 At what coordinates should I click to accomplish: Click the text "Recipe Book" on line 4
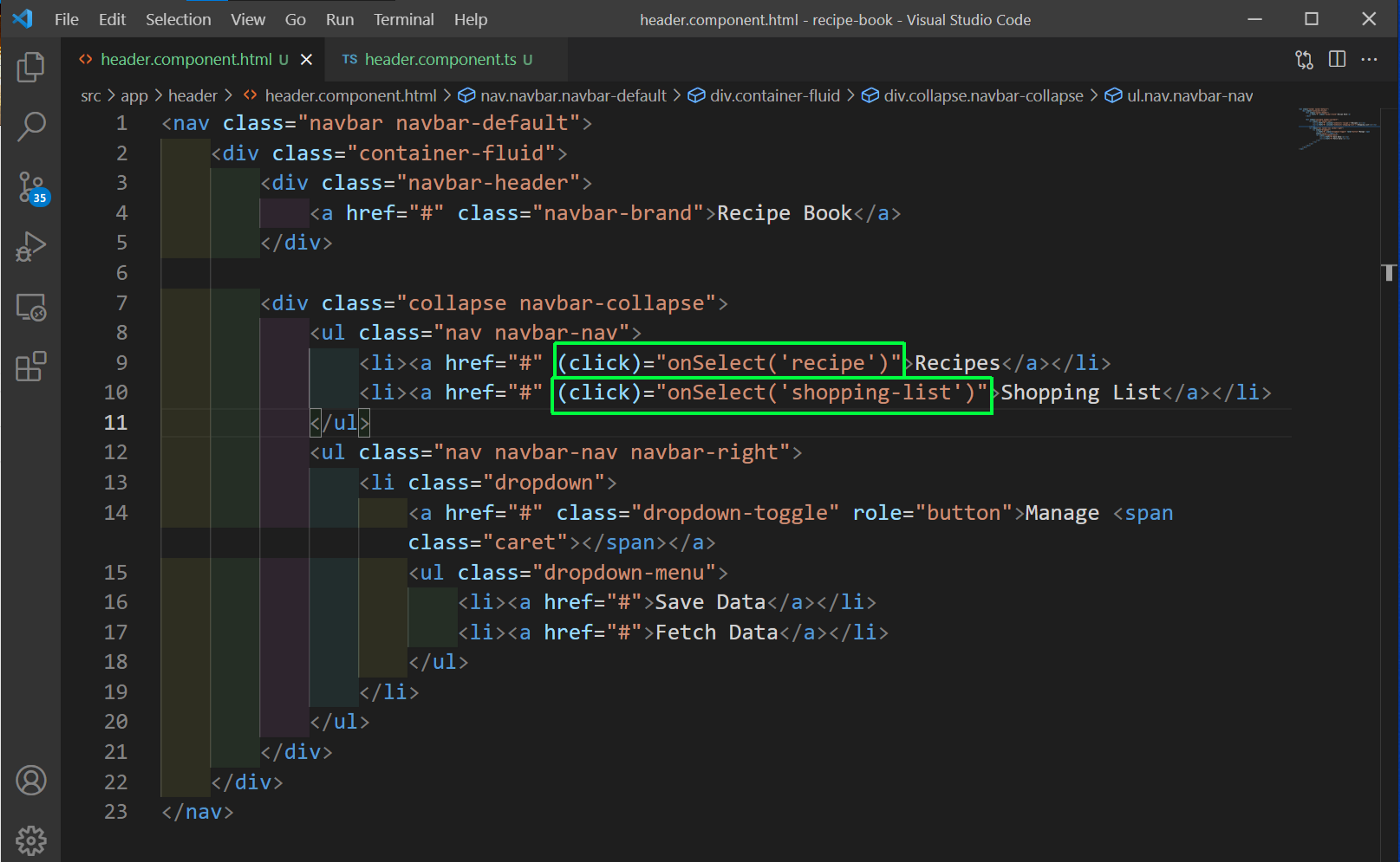pyautogui.click(x=785, y=213)
